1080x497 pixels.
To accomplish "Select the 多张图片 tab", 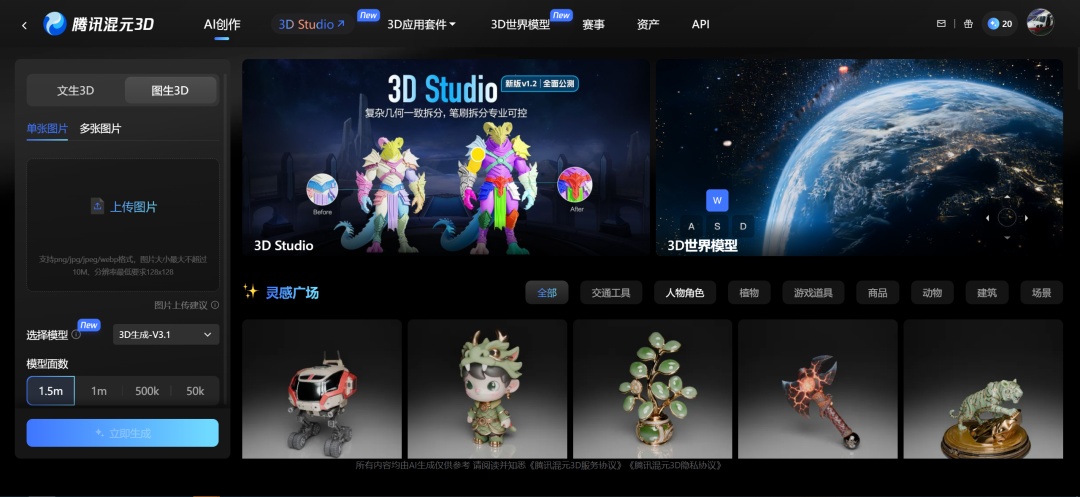I will coord(100,129).
